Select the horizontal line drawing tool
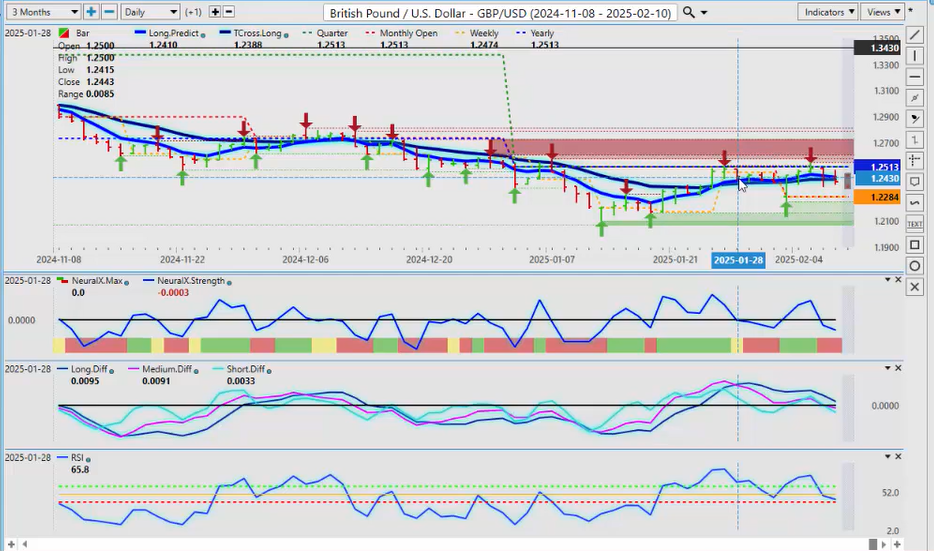 (915, 77)
